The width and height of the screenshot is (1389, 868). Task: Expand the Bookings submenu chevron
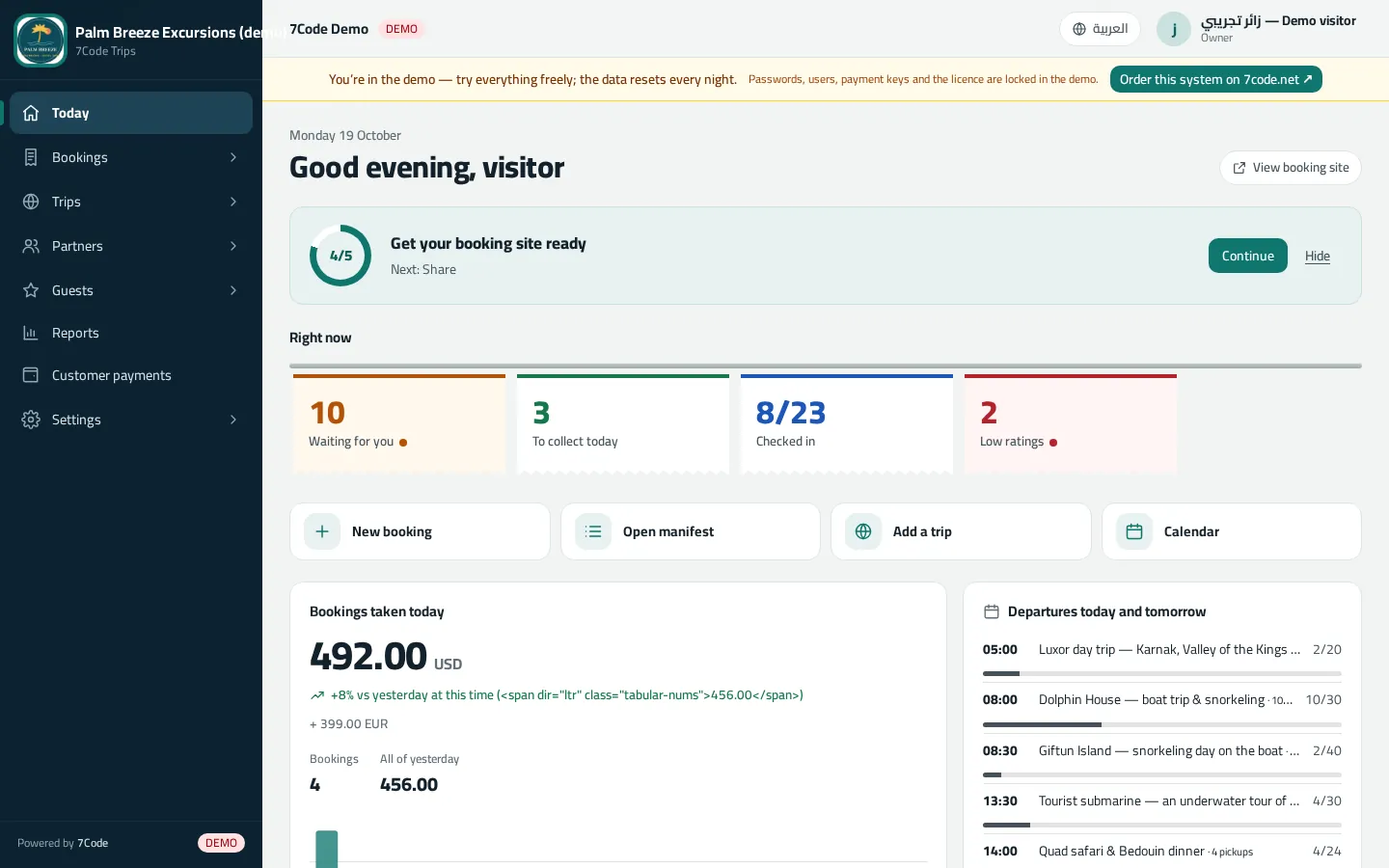pyautogui.click(x=233, y=157)
